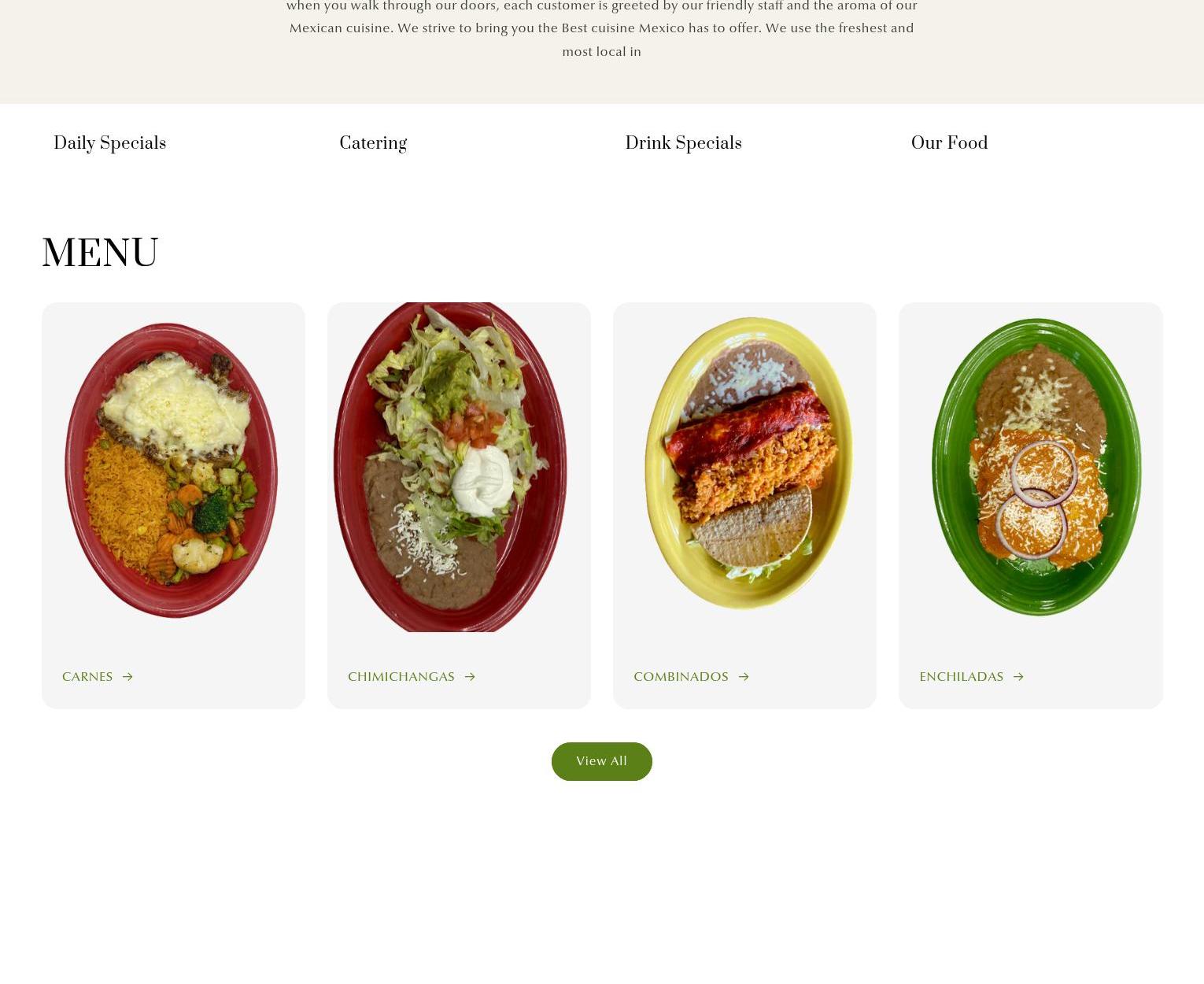Click the arrow icon beside CARNES
Viewport: 1204px width, 984px height.
click(x=127, y=677)
